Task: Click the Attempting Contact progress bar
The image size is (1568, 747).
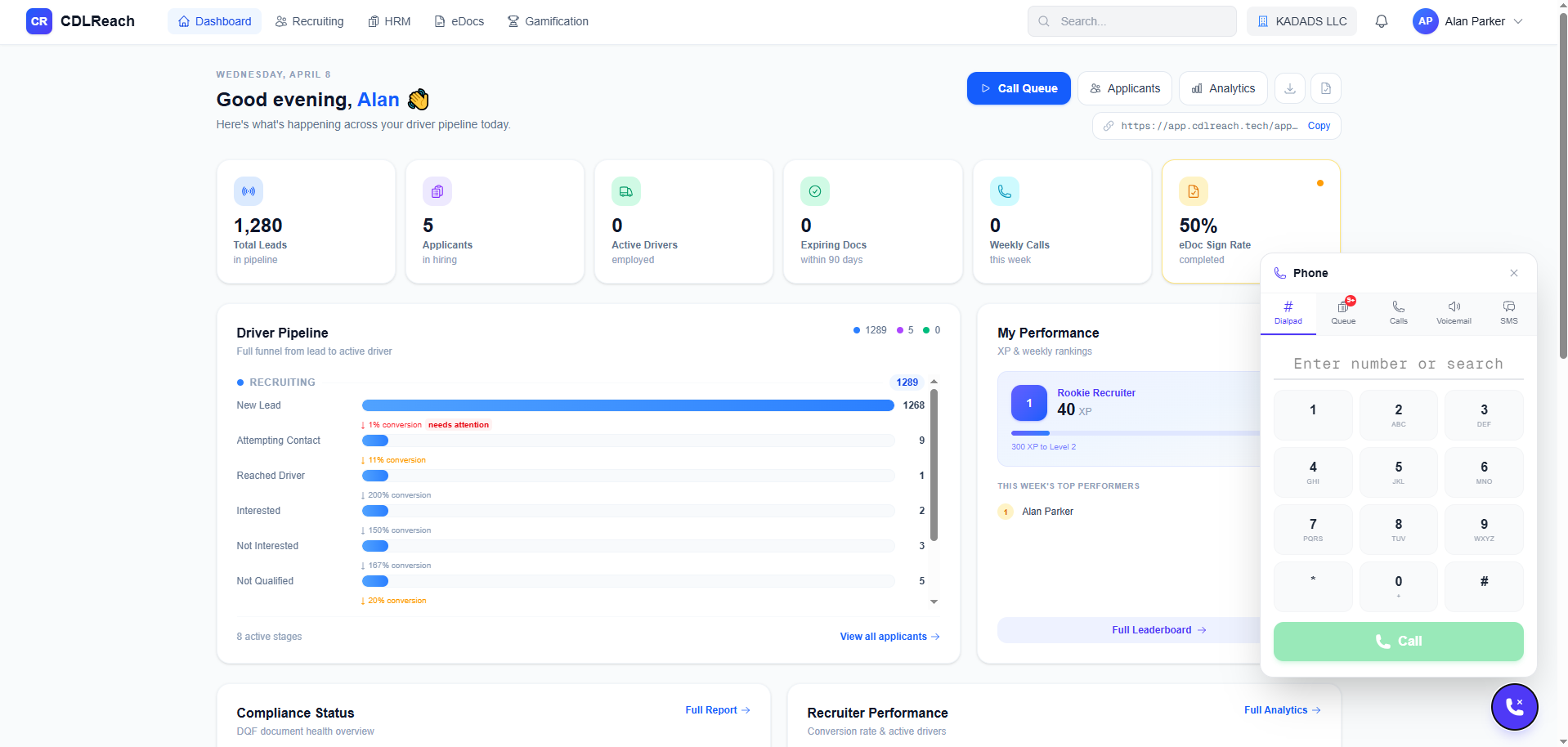Action: point(628,441)
